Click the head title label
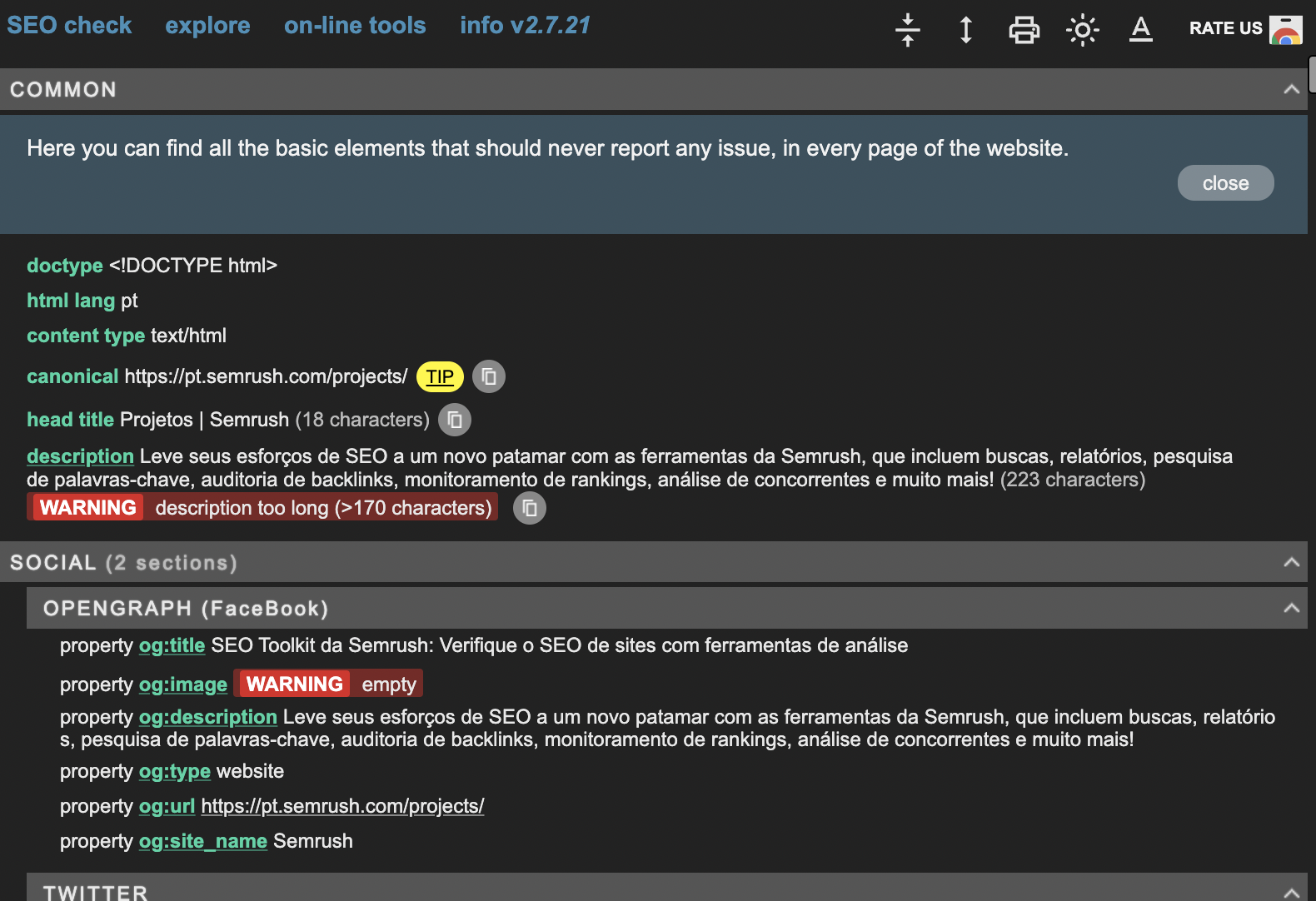 click(70, 420)
